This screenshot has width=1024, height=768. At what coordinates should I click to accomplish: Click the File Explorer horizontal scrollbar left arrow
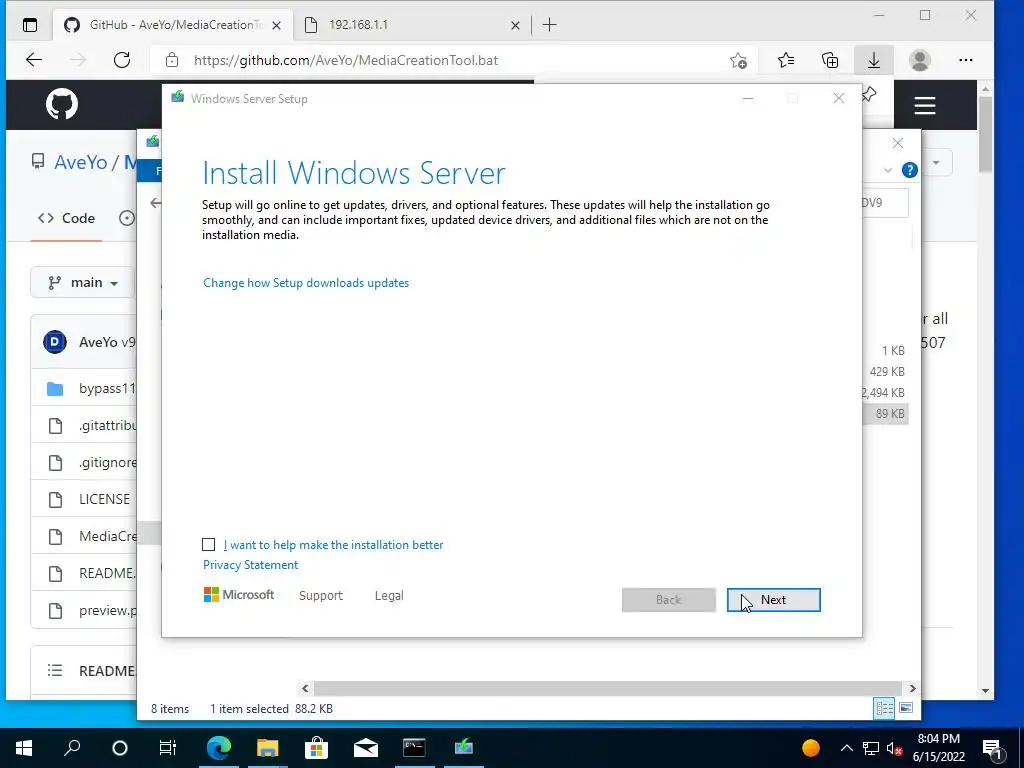pyautogui.click(x=305, y=688)
